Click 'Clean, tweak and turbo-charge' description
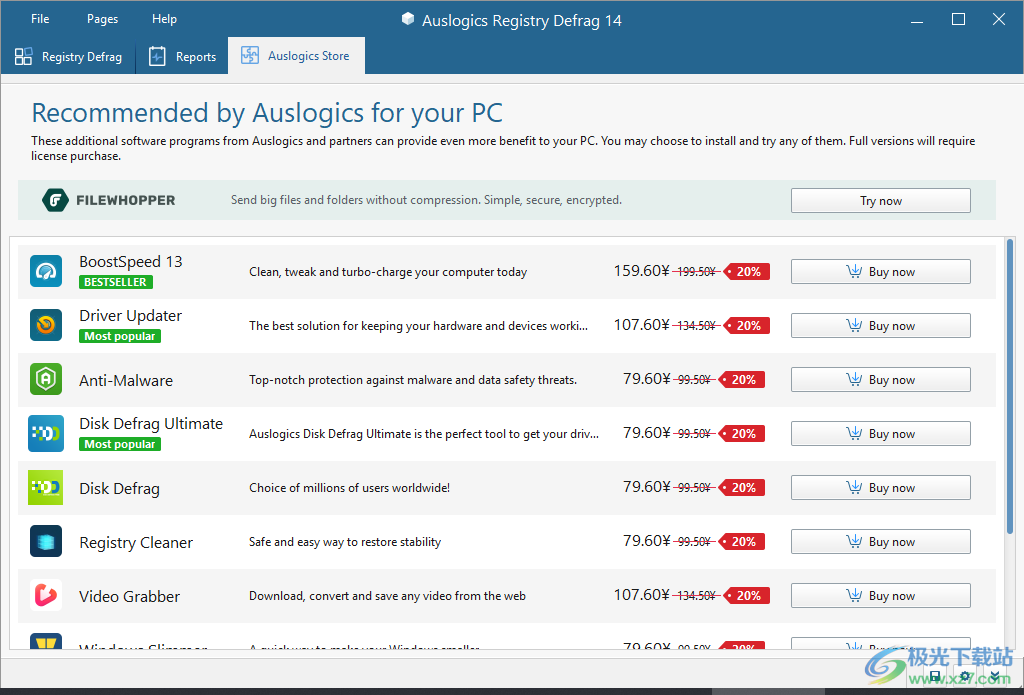Image resolution: width=1024 pixels, height=695 pixels. point(388,272)
